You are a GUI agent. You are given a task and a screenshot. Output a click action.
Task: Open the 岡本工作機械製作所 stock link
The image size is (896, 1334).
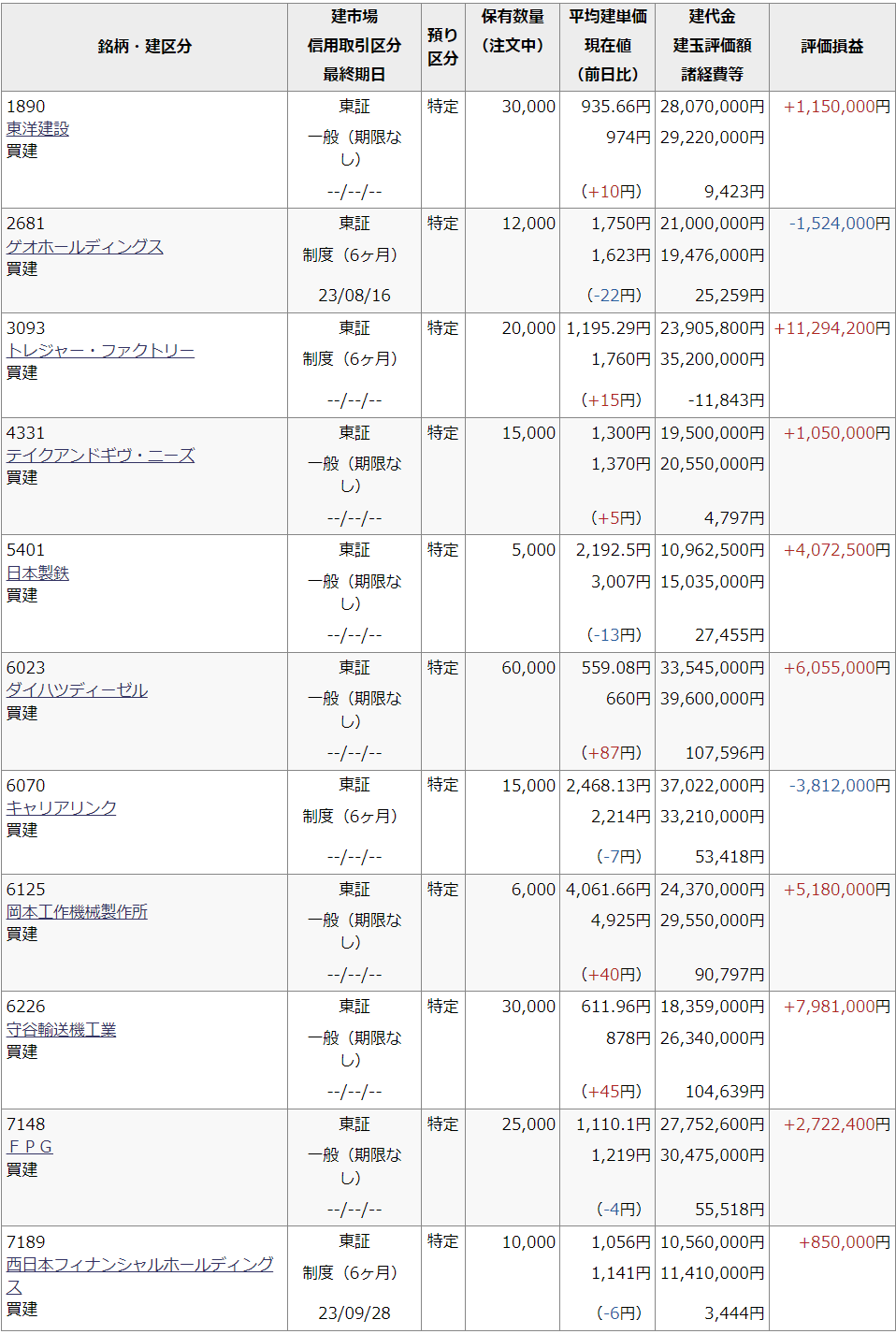point(77,912)
